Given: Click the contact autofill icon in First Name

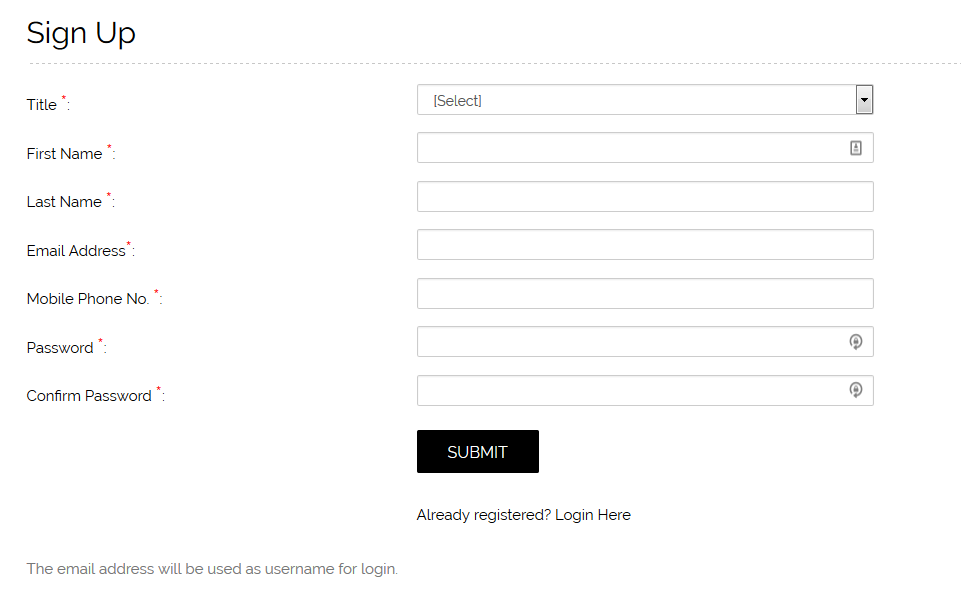Looking at the screenshot, I should point(856,148).
